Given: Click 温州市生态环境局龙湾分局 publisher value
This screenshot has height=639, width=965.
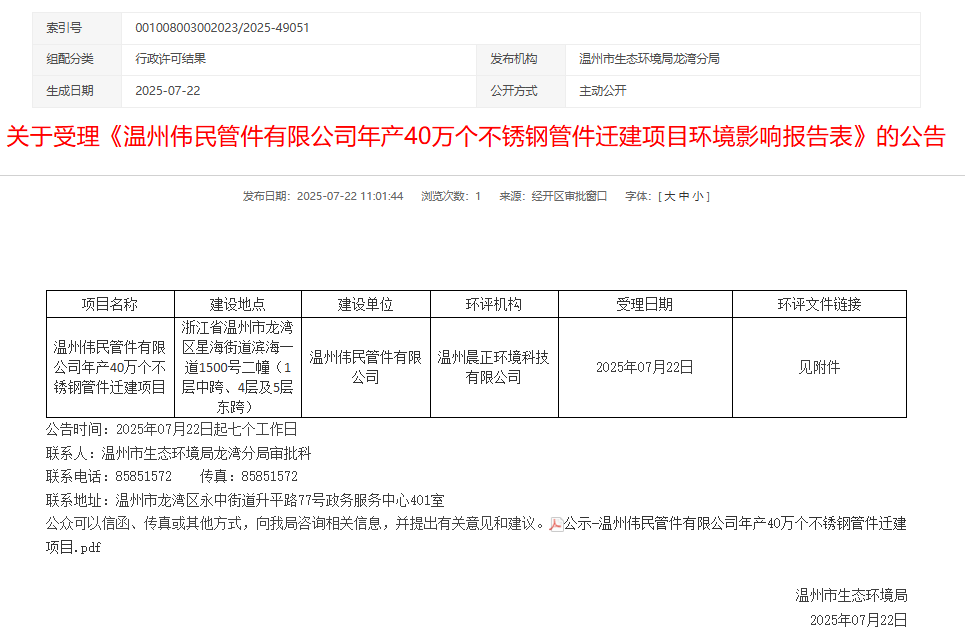Looking at the screenshot, I should pos(649,59).
